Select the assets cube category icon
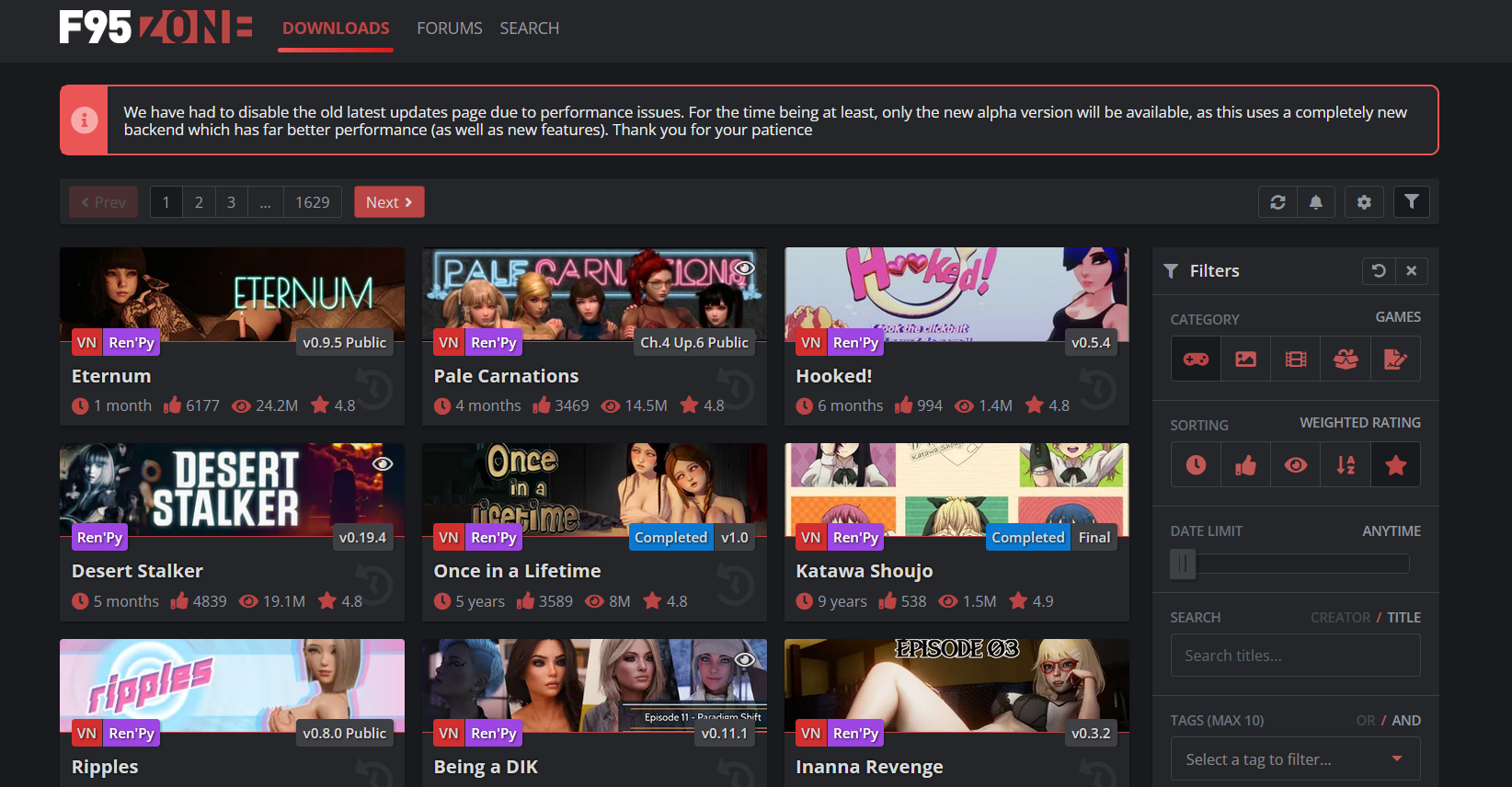Viewport: 1512px width, 787px height. [1346, 359]
